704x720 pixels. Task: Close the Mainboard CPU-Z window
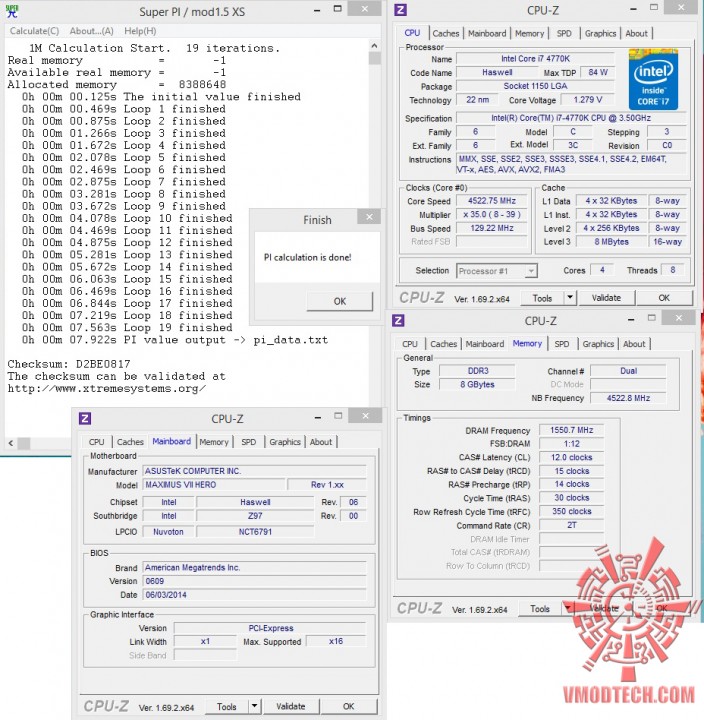(x=365, y=416)
